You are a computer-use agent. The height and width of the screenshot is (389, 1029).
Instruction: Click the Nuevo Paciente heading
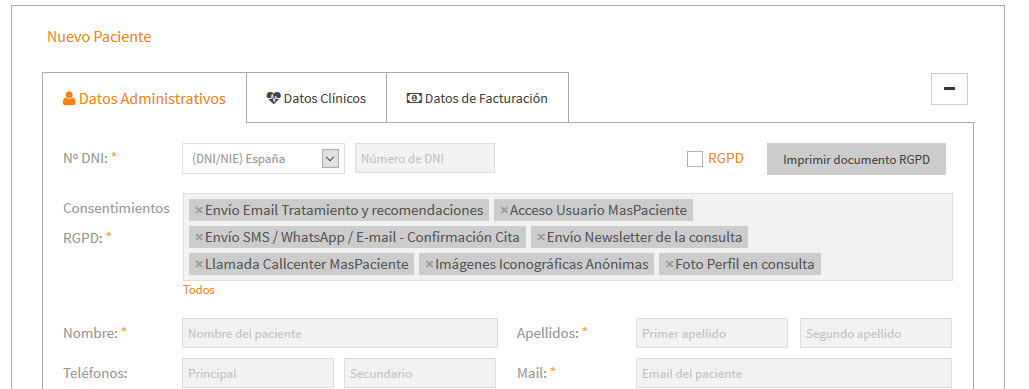[x=99, y=37]
